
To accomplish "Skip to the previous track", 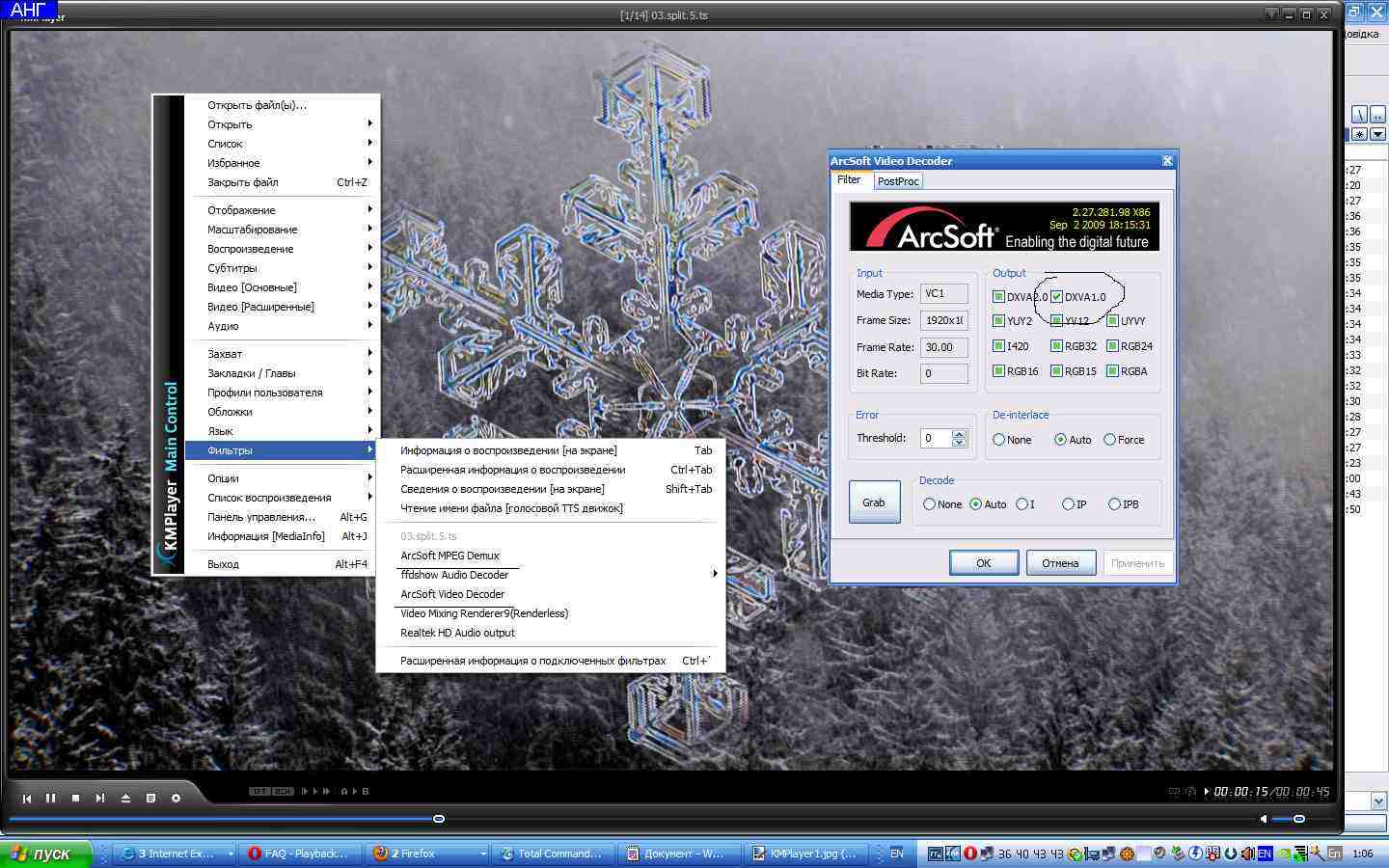I will point(26,798).
